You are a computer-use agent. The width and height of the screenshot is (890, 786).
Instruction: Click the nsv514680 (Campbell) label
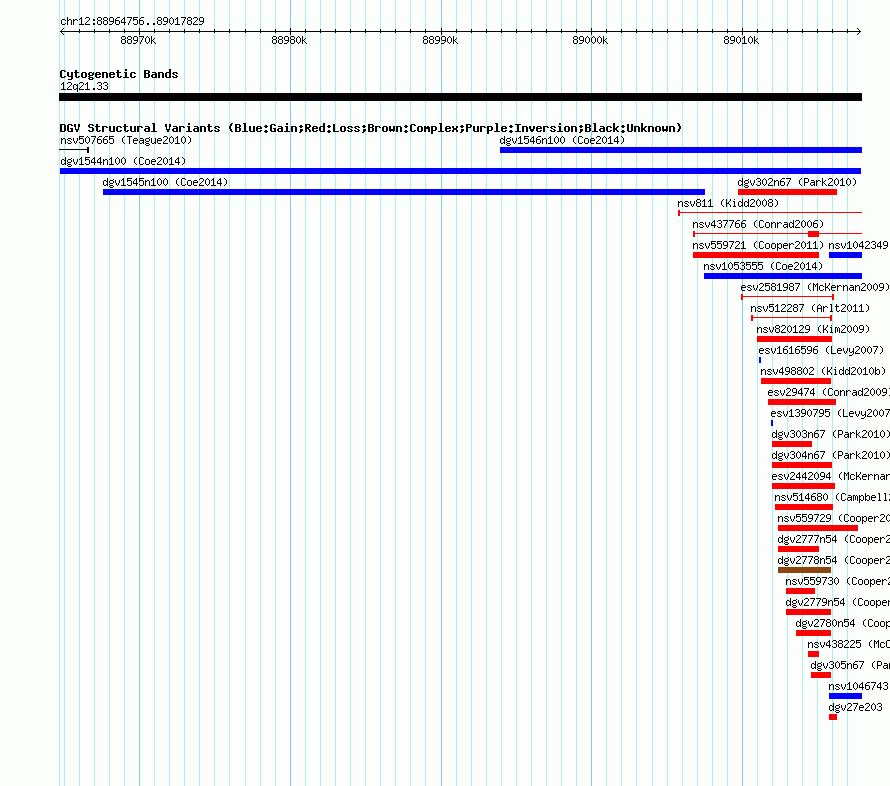[832, 497]
